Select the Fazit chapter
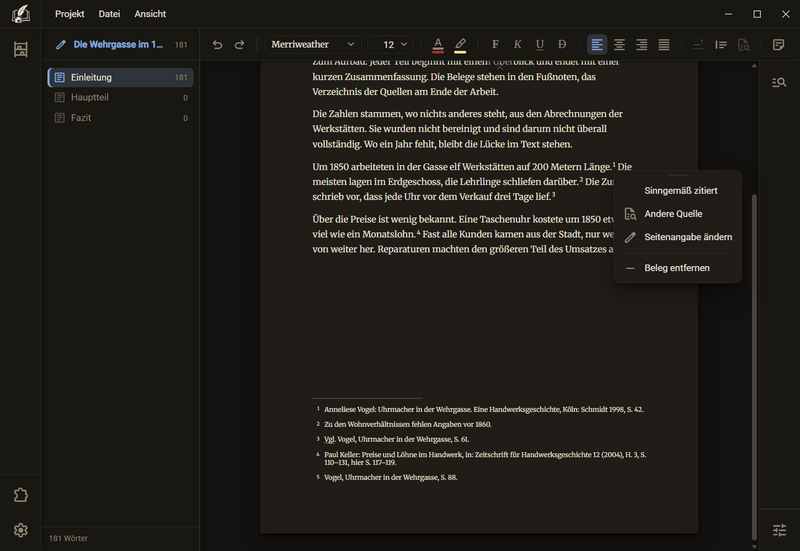Image resolution: width=800 pixels, height=551 pixels. tap(121, 118)
